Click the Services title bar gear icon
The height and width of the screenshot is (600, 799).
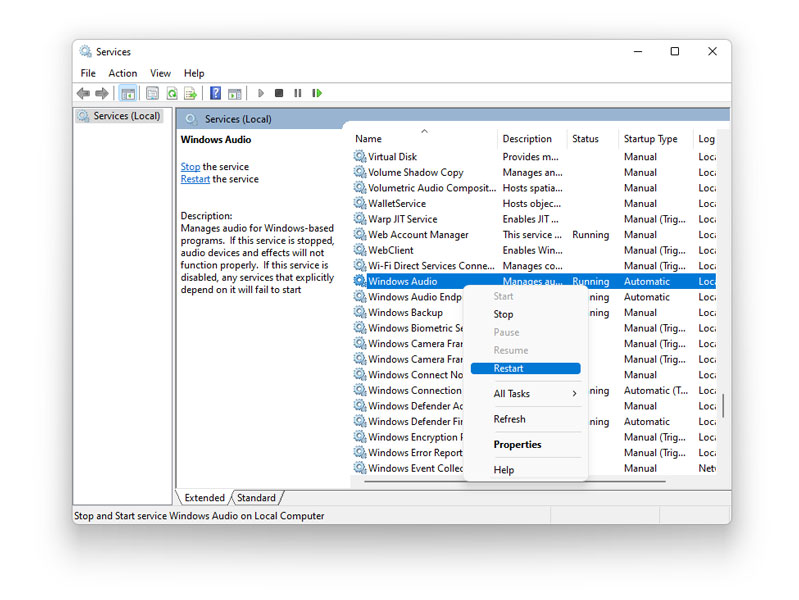(86, 51)
